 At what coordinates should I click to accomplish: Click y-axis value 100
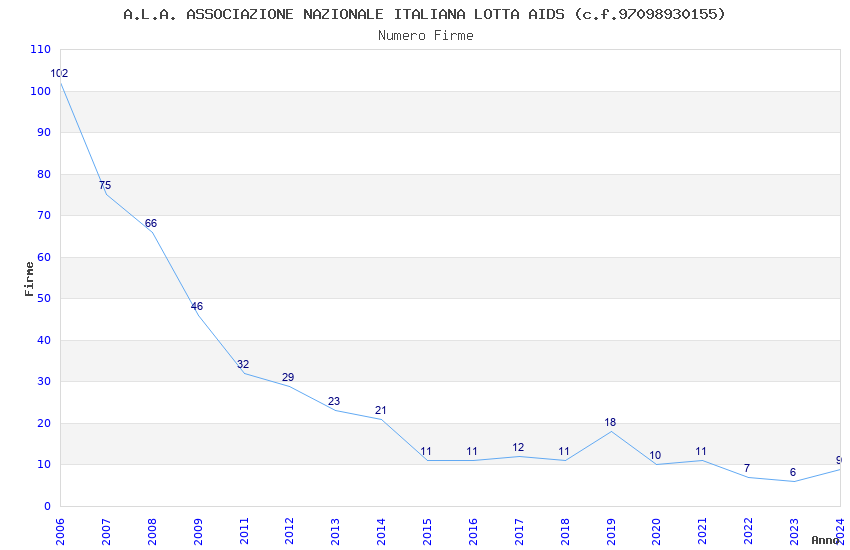[x=40, y=91]
